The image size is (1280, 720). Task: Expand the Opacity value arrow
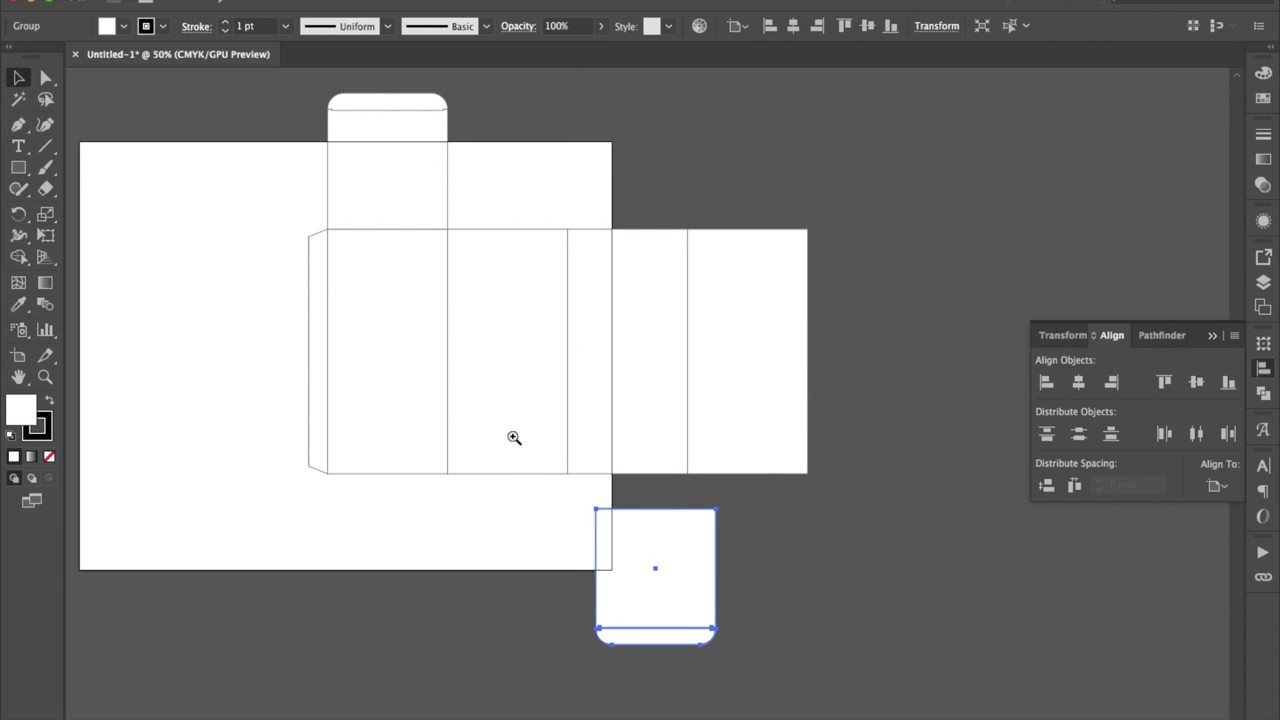(601, 26)
